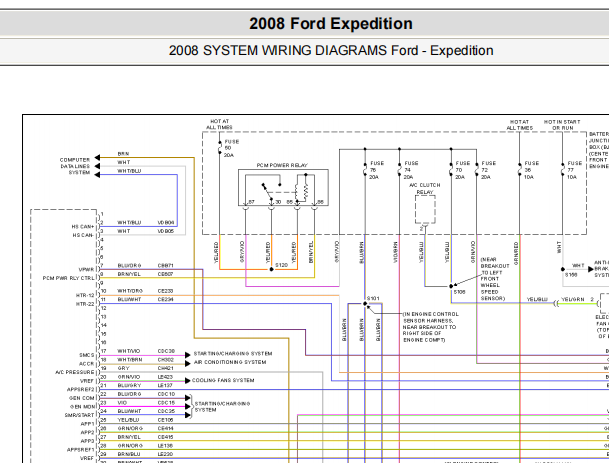Click the 'ACCR' pin label
Image resolution: width=609 pixels, height=463 pixels.
pyautogui.click(x=87, y=364)
